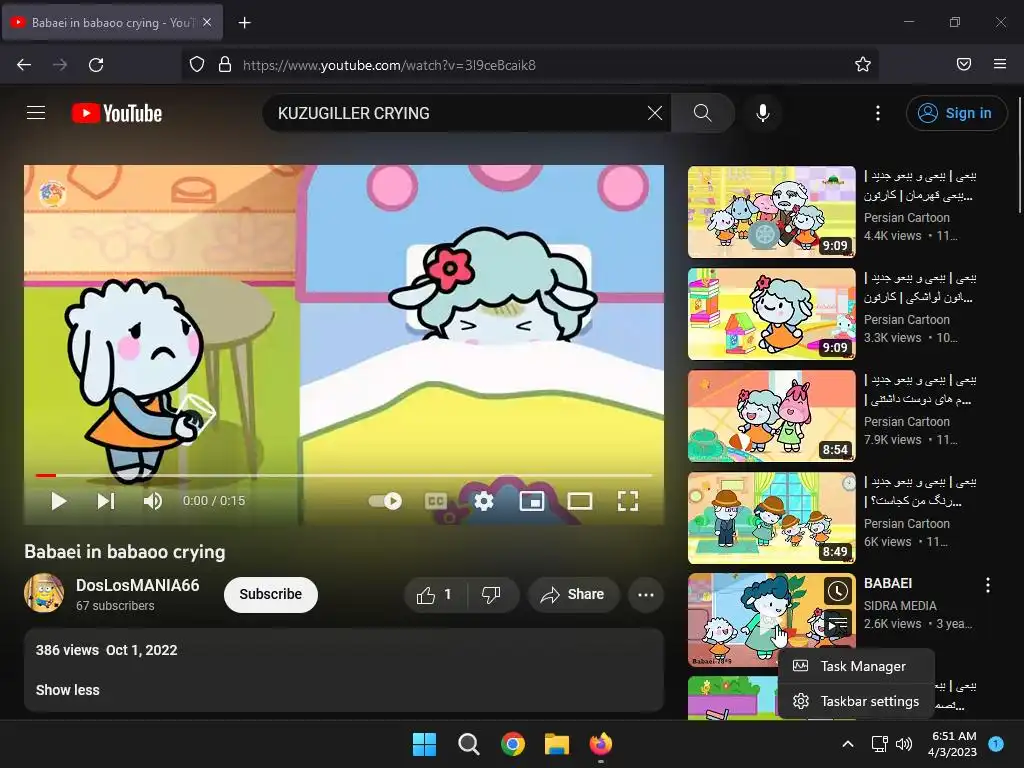Add BABAEI video to Watch later
Screen dimensions: 1024x768
837,592
